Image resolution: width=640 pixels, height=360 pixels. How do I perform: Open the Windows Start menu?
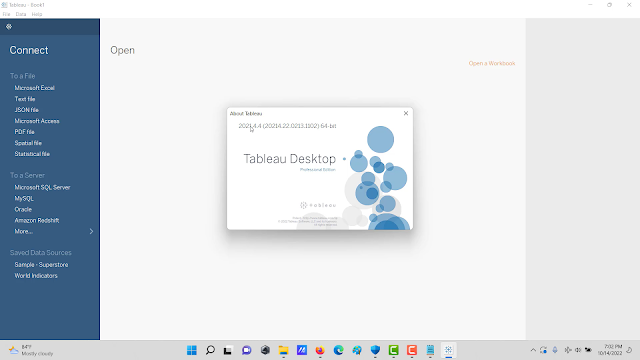(x=192, y=350)
